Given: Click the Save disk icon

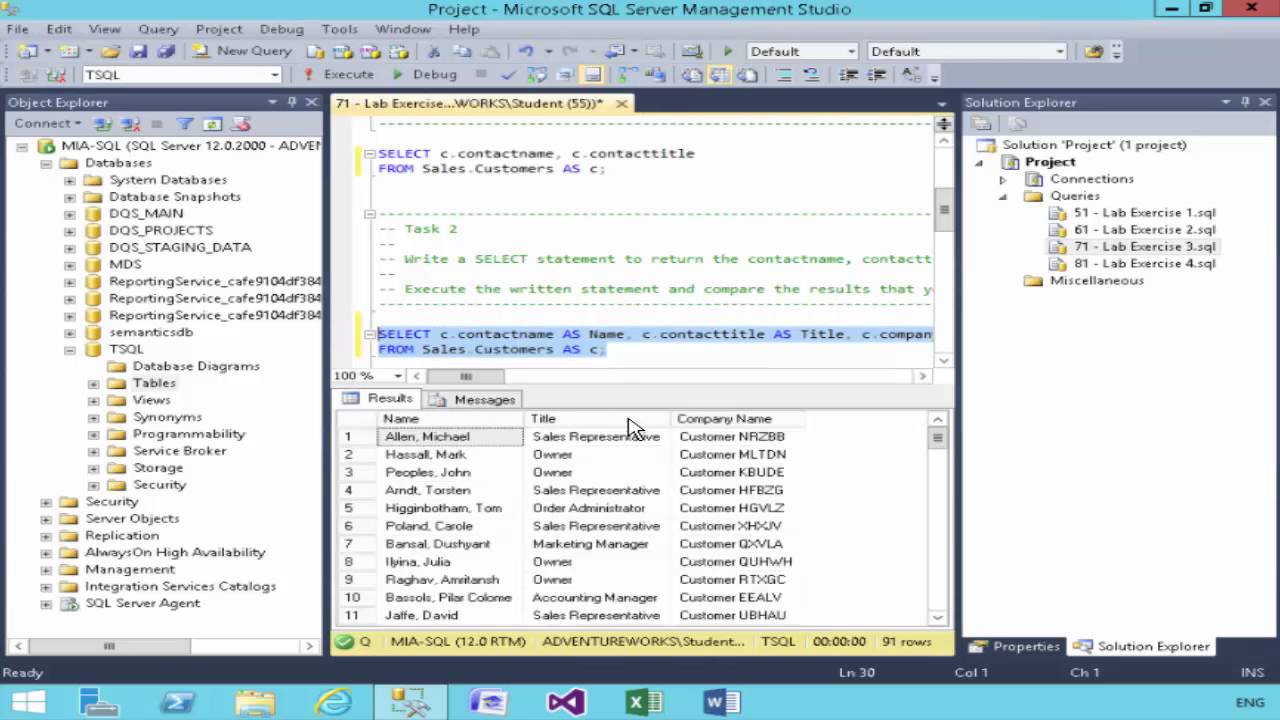Looking at the screenshot, I should 139,51.
